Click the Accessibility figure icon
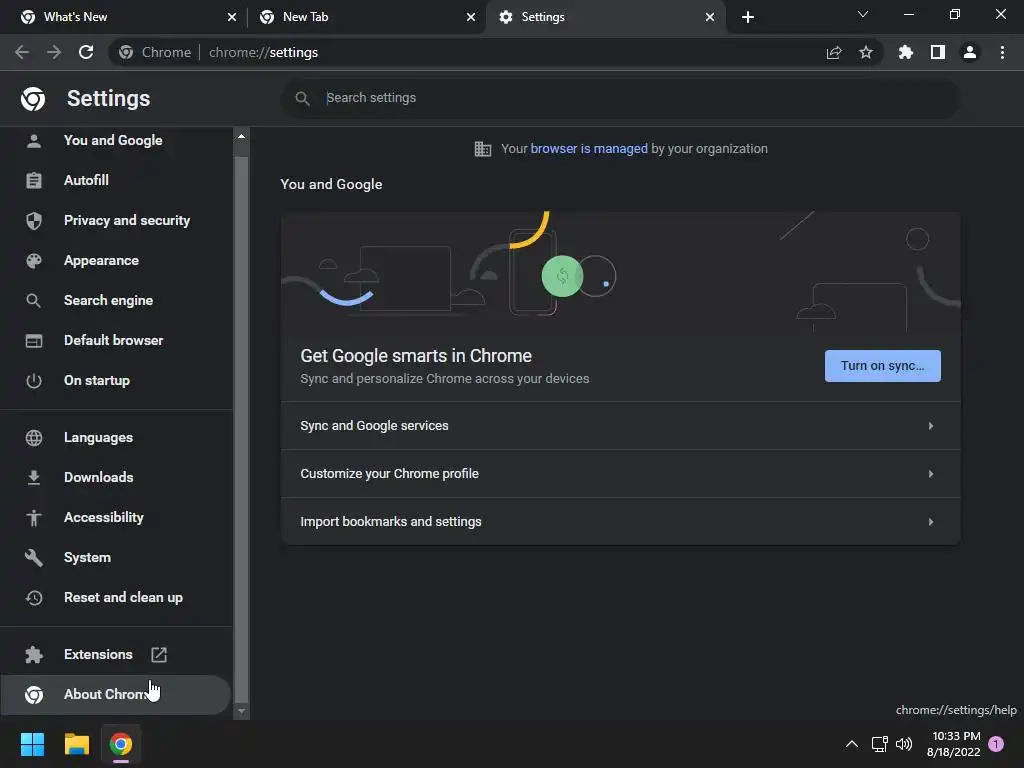Image resolution: width=1024 pixels, height=768 pixels. click(34, 518)
